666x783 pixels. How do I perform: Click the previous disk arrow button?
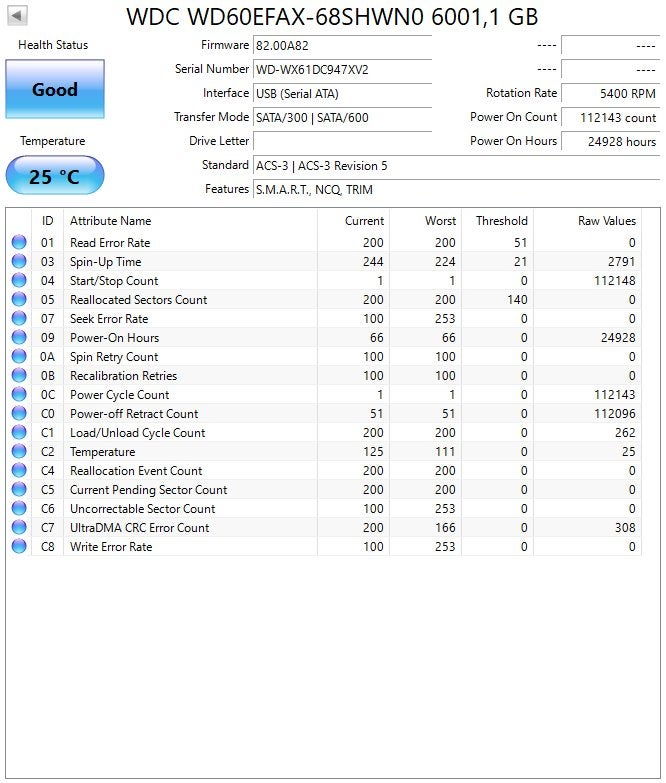[x=17, y=15]
